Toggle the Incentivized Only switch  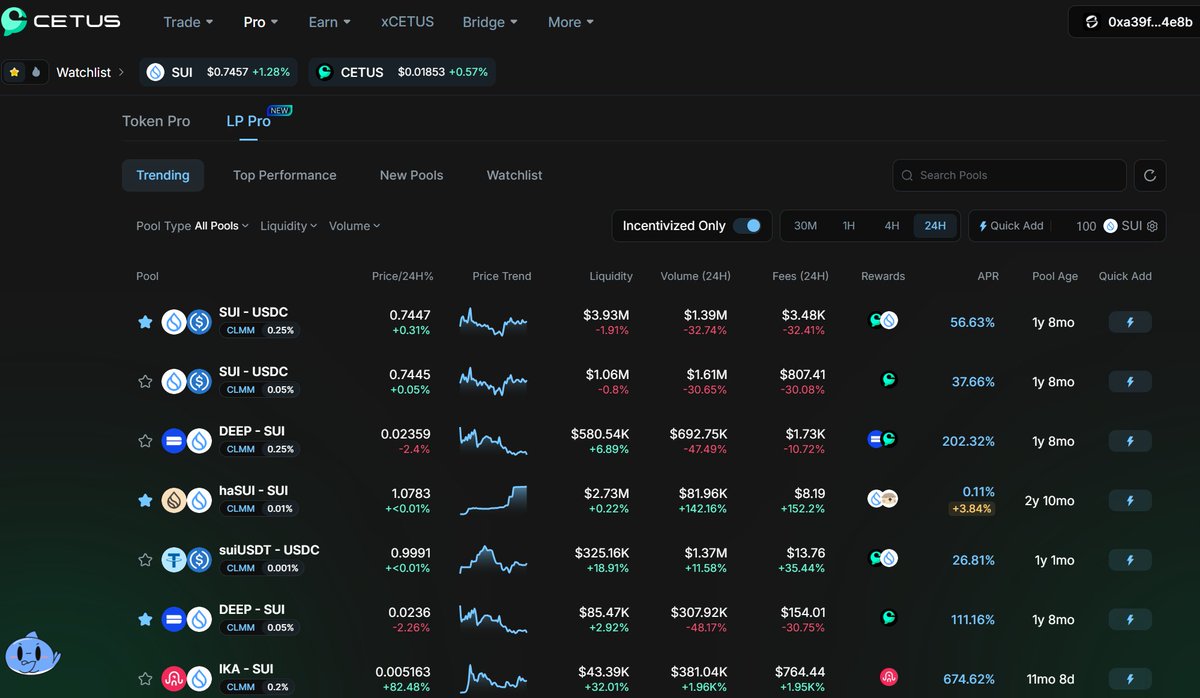coord(747,226)
